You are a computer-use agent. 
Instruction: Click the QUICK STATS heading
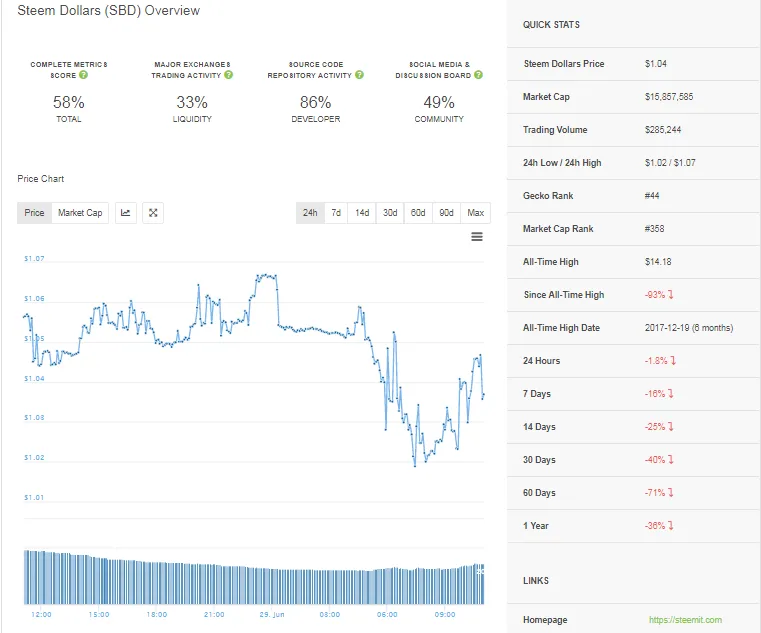pyautogui.click(x=551, y=25)
